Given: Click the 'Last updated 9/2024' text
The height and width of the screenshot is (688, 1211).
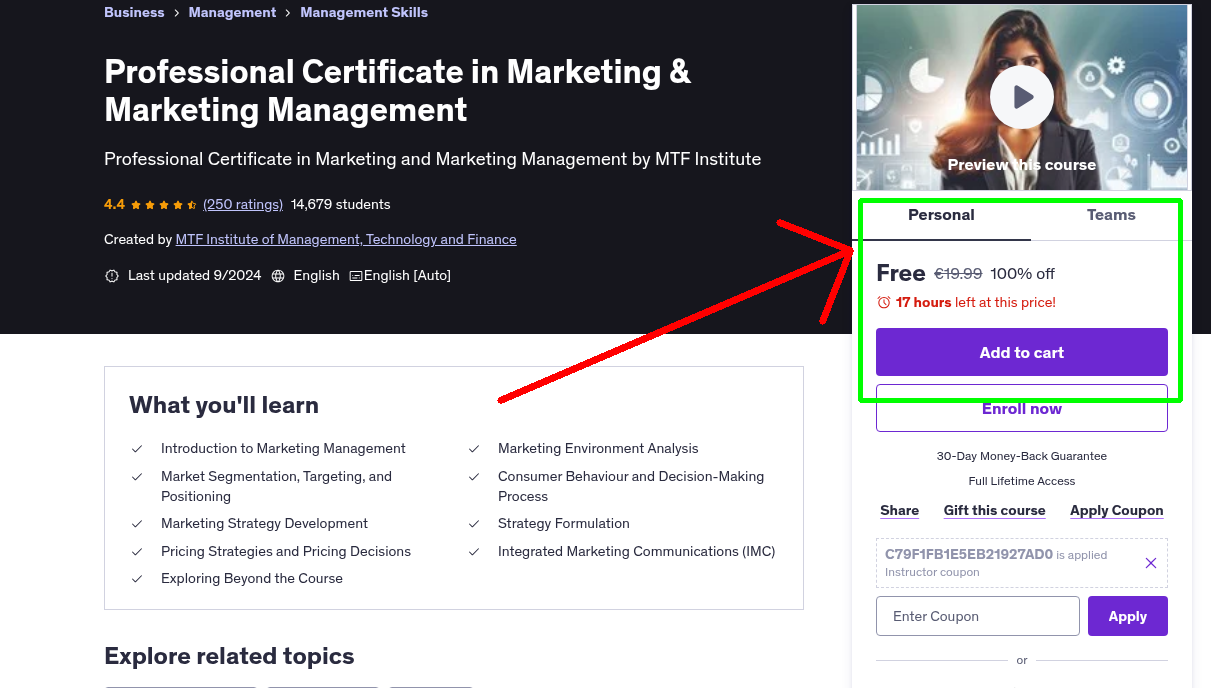Looking at the screenshot, I should tap(195, 275).
